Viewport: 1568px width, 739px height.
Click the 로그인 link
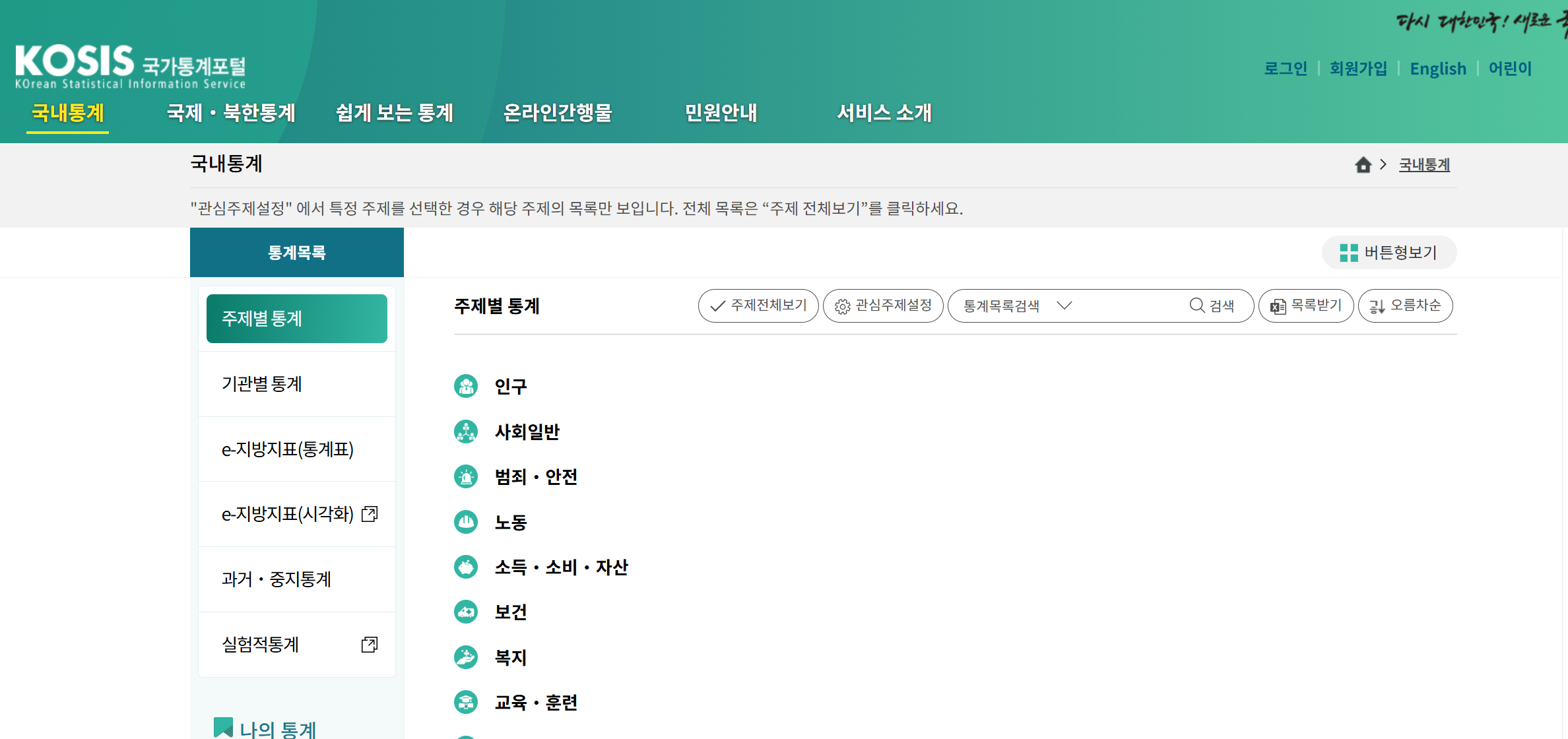[1286, 69]
